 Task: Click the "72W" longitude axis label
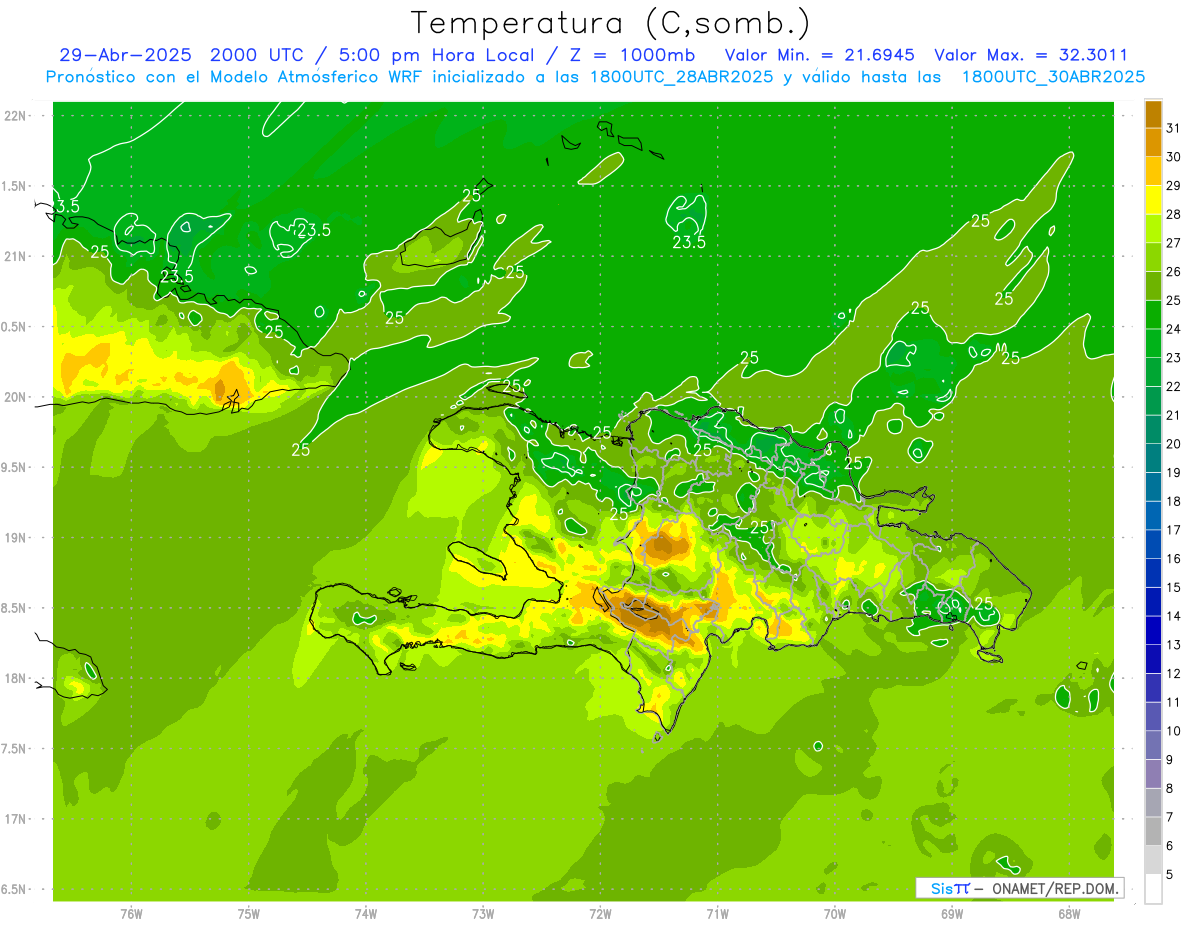click(x=600, y=914)
